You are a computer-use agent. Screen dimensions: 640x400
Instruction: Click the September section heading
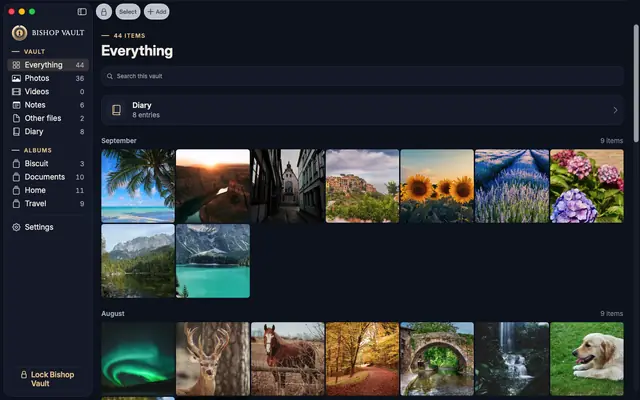click(119, 141)
